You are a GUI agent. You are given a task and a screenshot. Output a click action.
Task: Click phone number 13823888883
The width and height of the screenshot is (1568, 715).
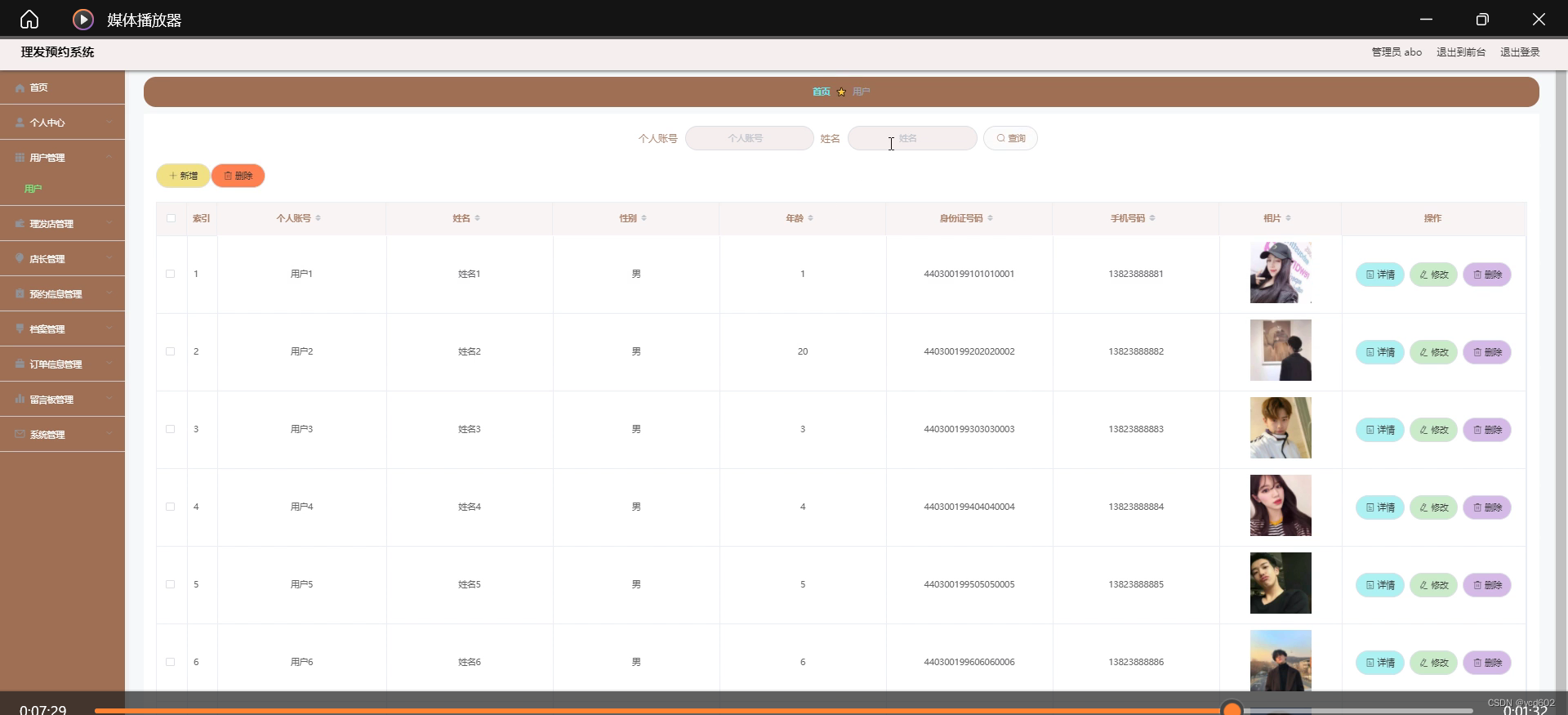pyautogui.click(x=1136, y=429)
